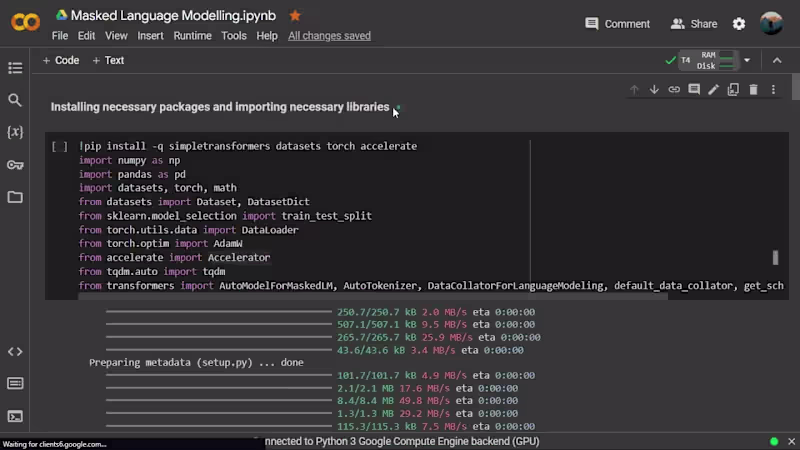Click the code cell horizontal scrollbar
Viewport: 800px width, 450px height.
373,296
